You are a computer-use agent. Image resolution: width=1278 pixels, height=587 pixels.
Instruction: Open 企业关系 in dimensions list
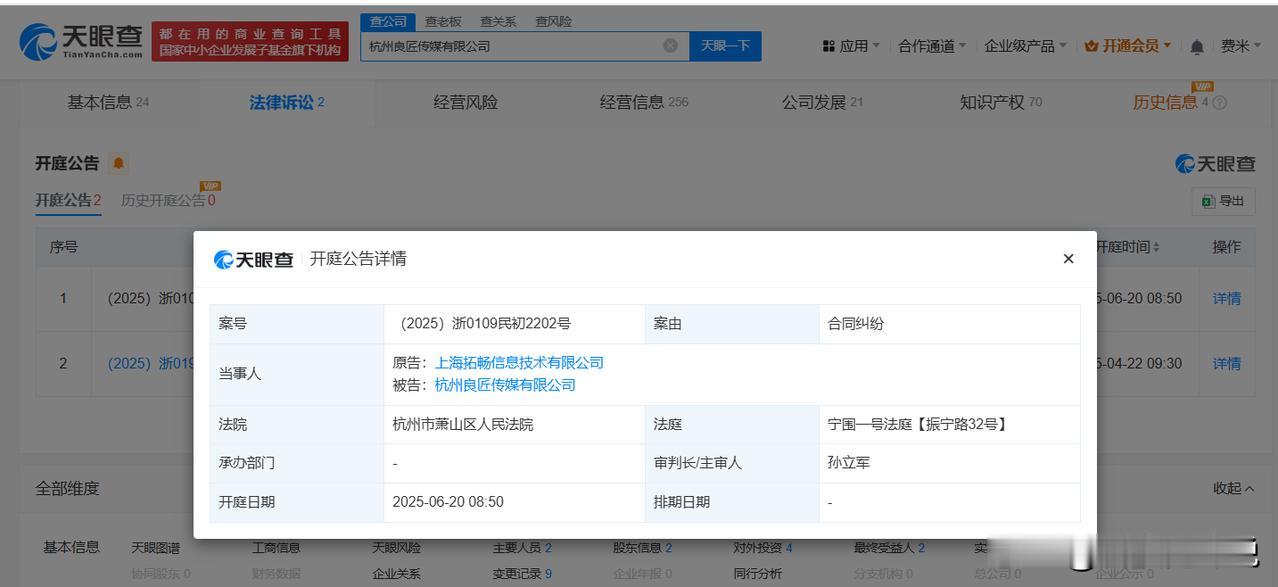(x=396, y=574)
